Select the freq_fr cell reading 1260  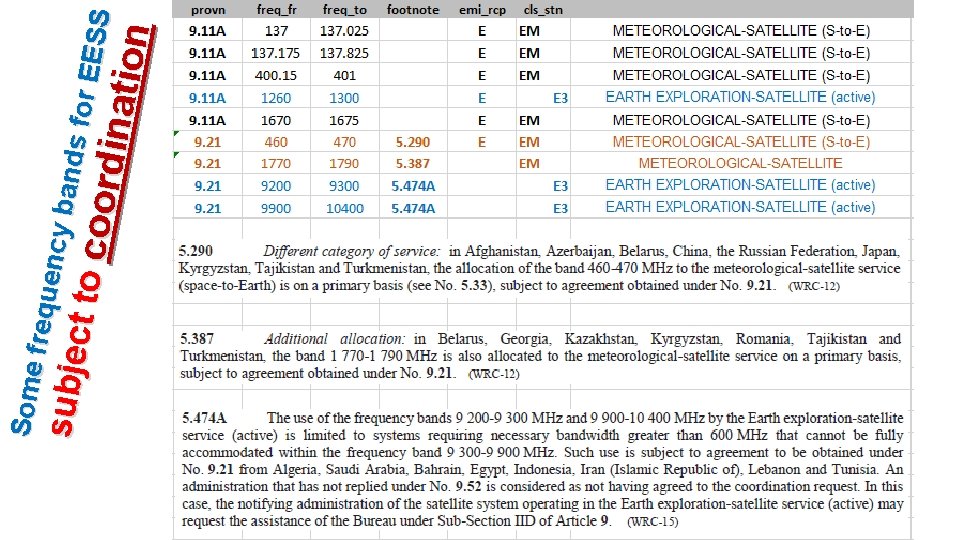[276, 98]
